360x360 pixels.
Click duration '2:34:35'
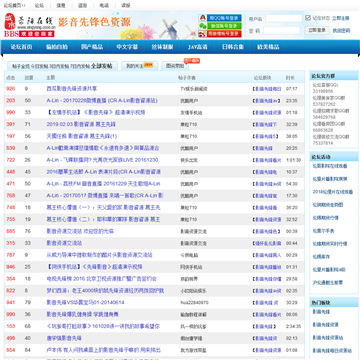(293, 326)
